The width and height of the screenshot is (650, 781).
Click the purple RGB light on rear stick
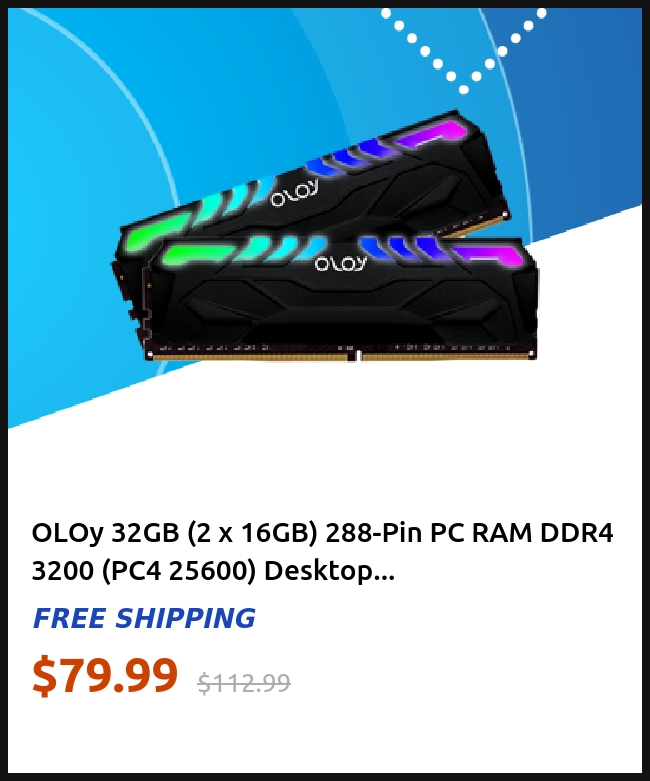tap(433, 135)
